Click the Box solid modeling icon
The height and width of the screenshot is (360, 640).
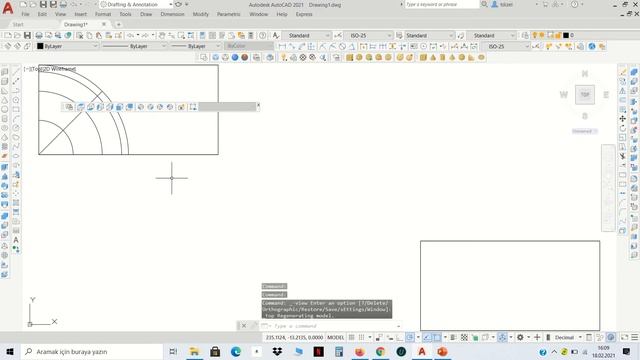[x=423, y=57]
